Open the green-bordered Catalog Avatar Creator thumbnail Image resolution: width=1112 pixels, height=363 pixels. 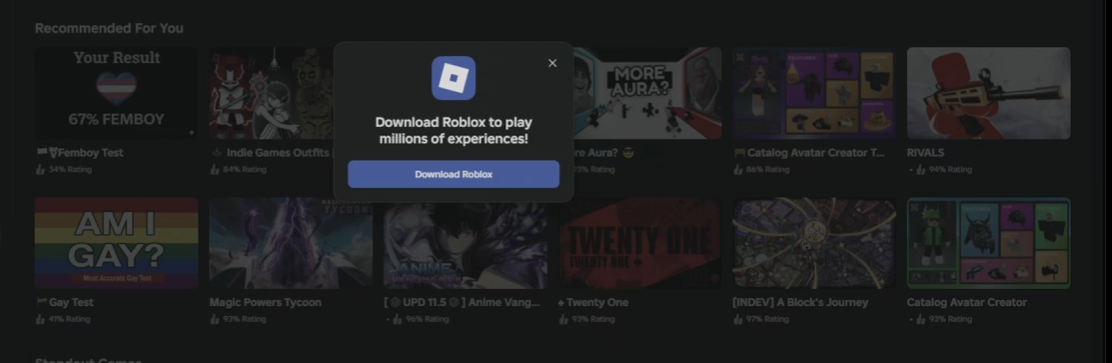(989, 243)
